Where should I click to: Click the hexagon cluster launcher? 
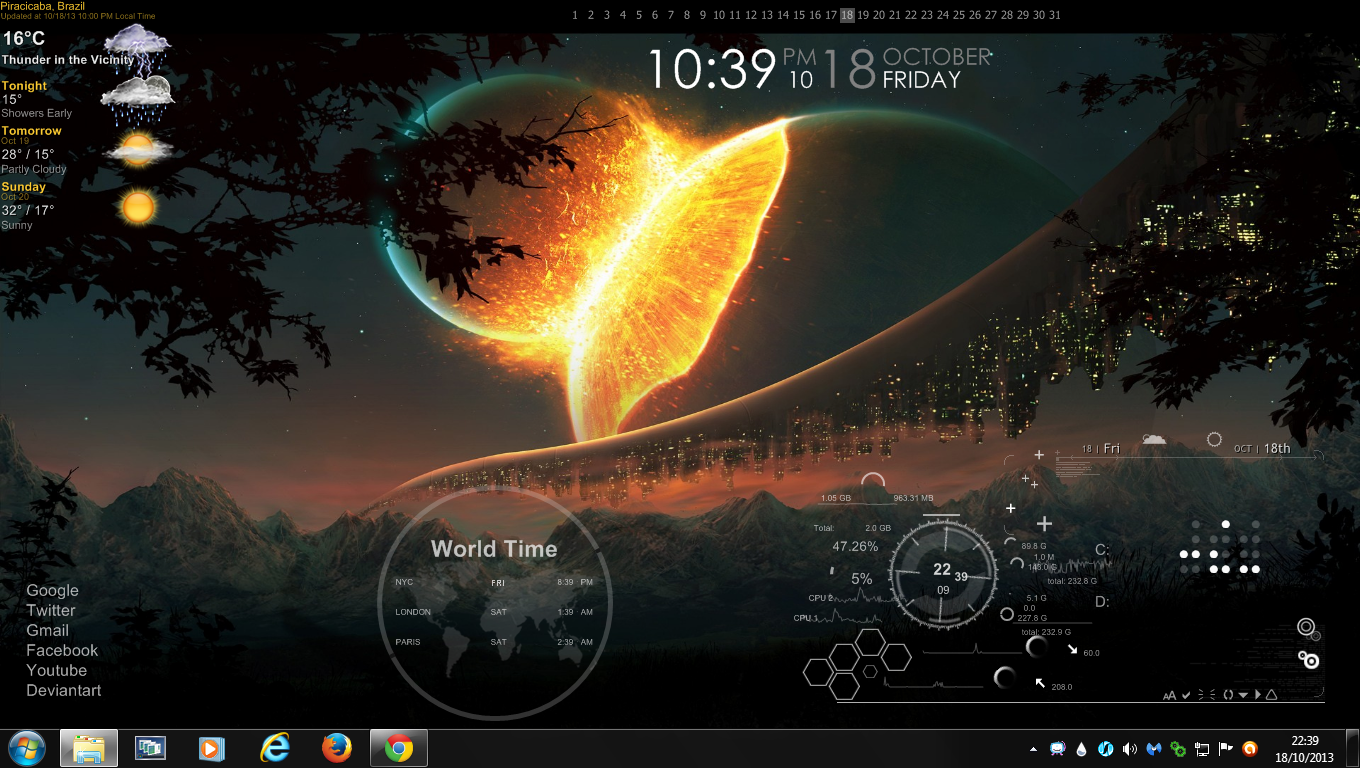click(x=857, y=662)
